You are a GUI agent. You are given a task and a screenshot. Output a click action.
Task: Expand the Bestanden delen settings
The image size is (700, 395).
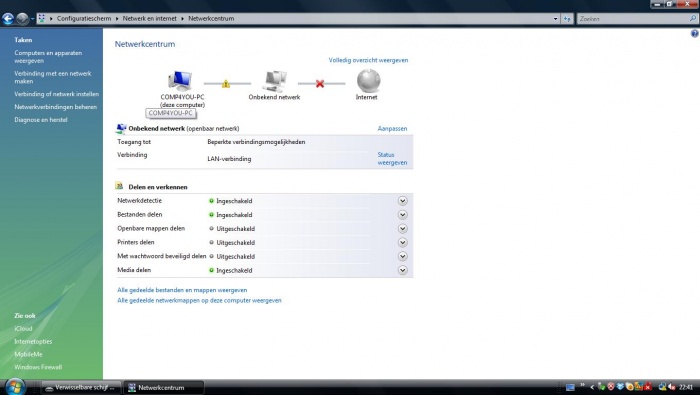(402, 215)
